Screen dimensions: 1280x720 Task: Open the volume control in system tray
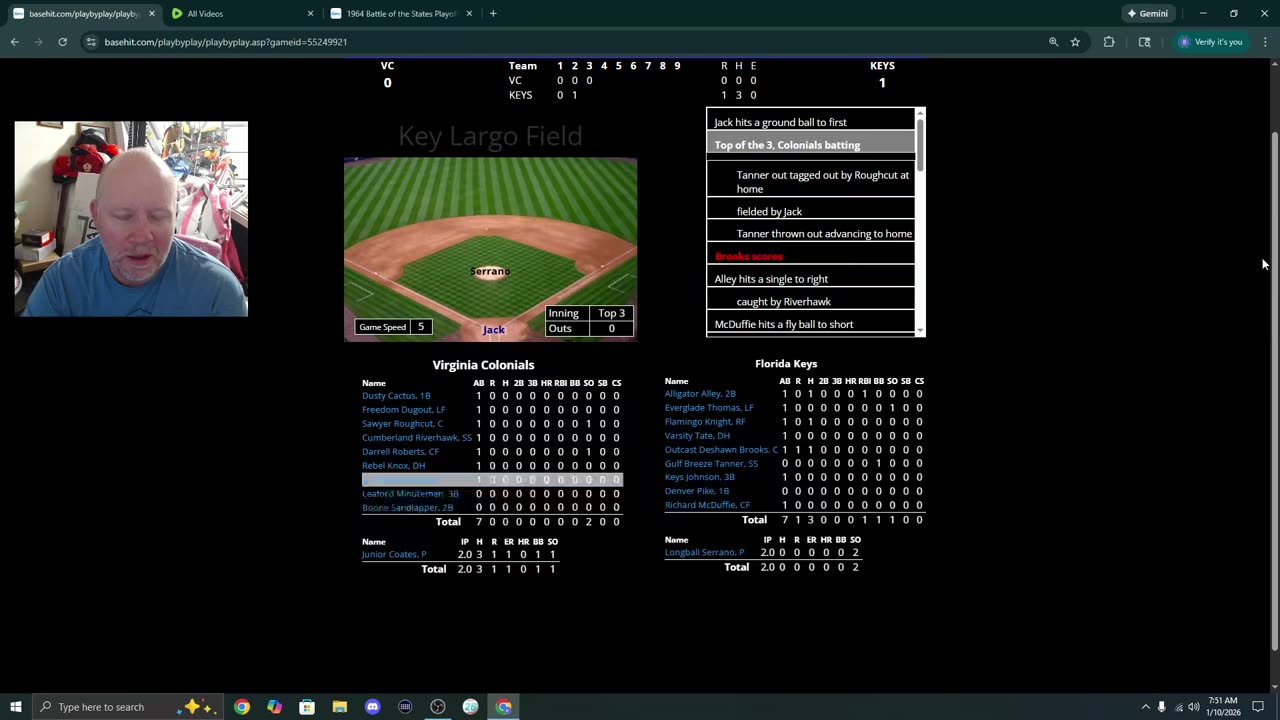coord(1194,707)
